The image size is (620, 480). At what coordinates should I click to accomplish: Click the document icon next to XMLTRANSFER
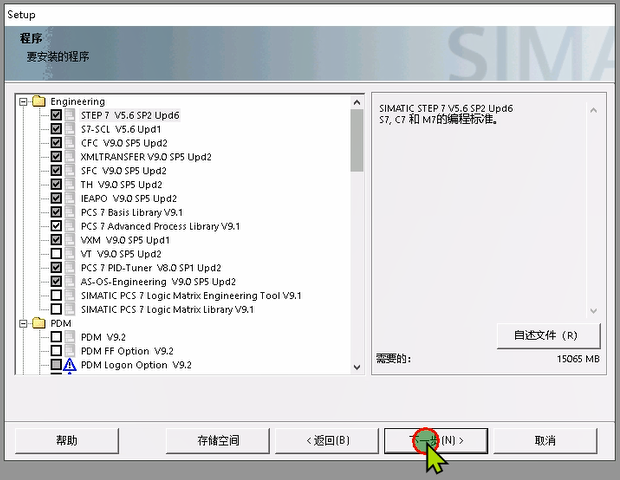coord(70,157)
